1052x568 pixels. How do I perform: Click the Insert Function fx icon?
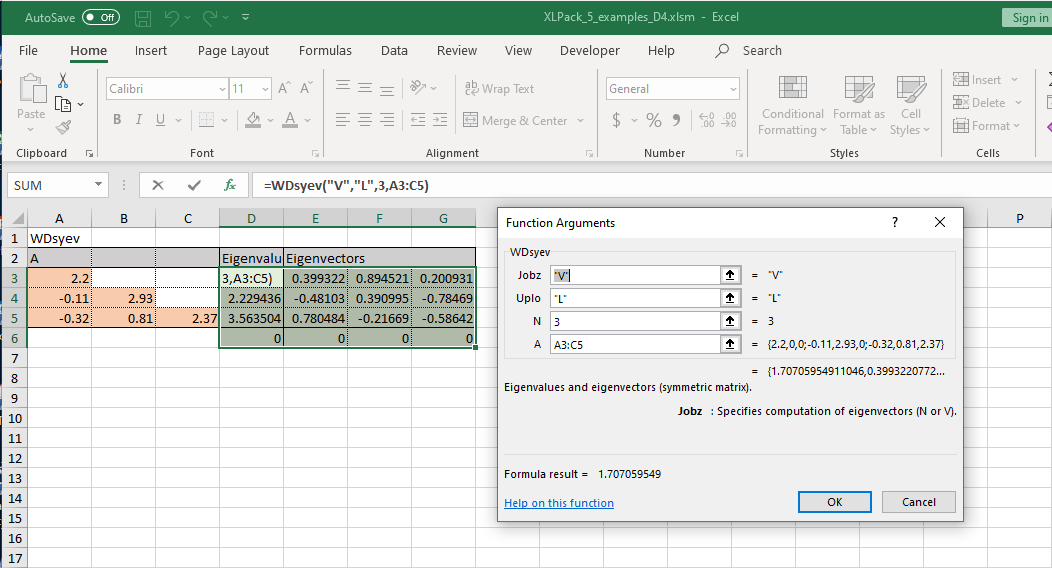tap(229, 185)
